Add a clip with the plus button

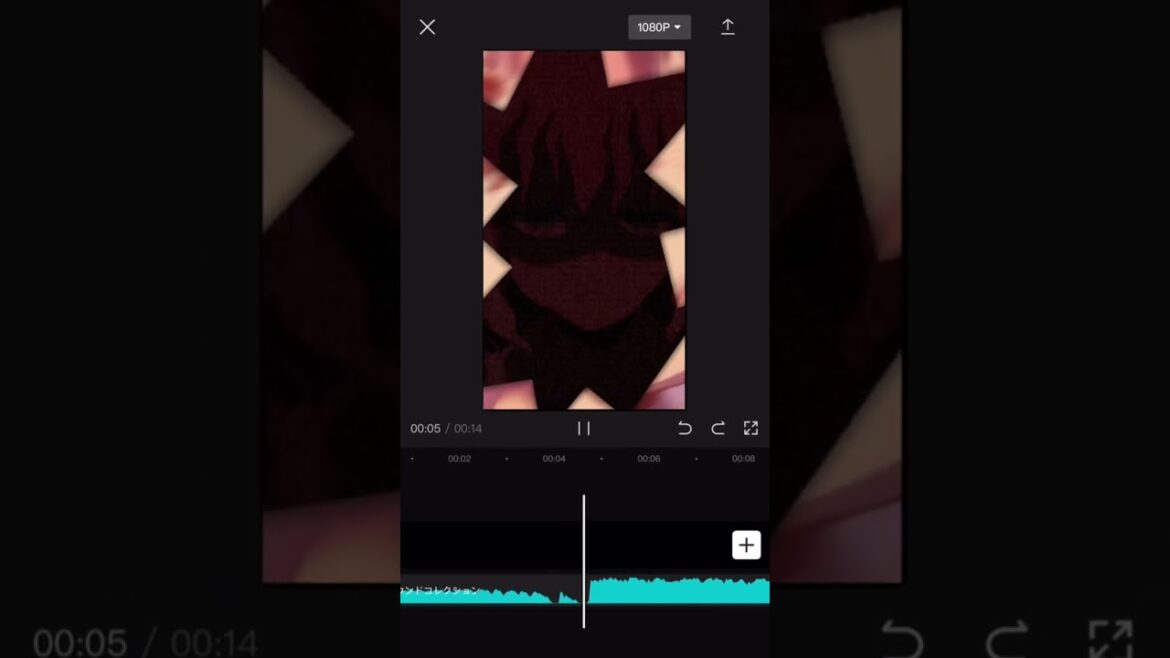(x=746, y=545)
